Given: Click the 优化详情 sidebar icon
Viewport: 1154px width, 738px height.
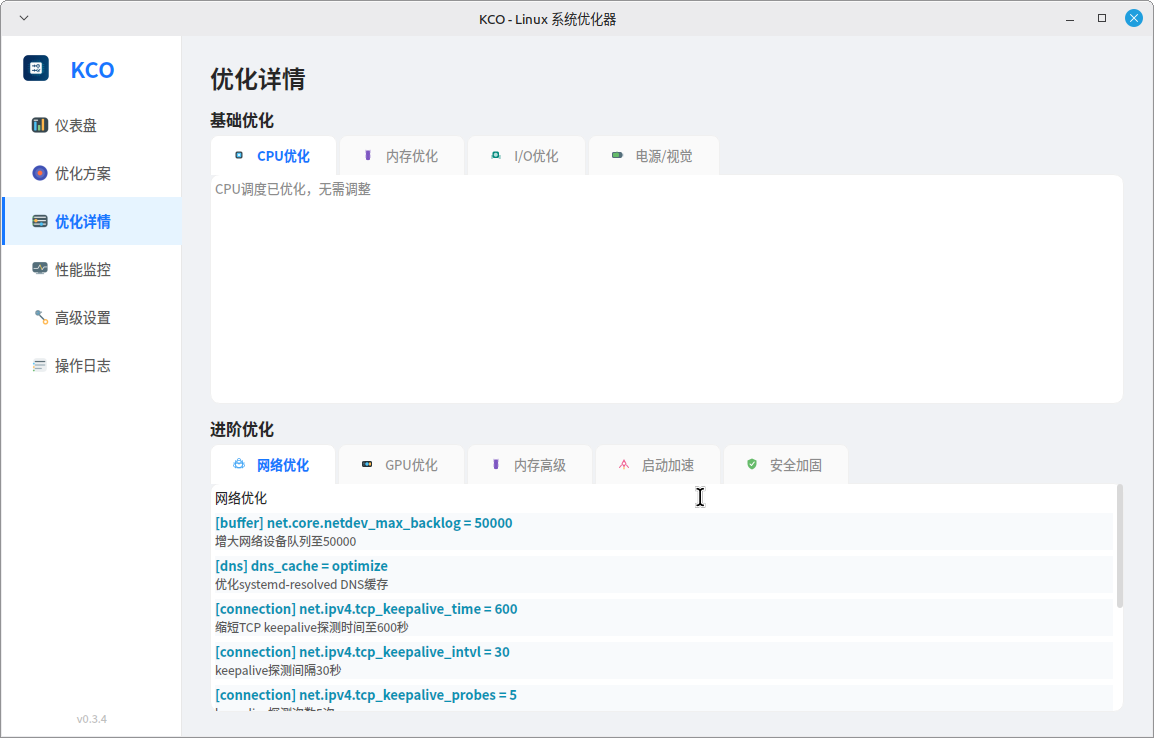Looking at the screenshot, I should click(40, 221).
